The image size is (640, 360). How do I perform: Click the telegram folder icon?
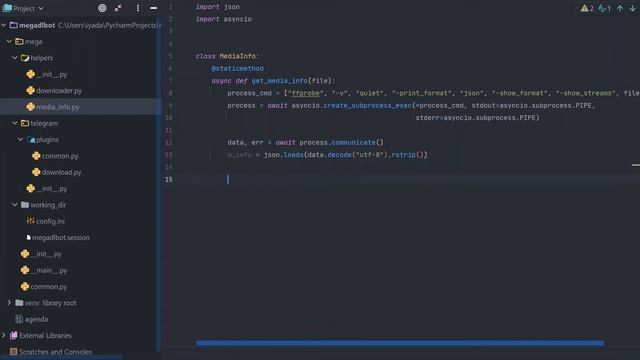[x=25, y=123]
